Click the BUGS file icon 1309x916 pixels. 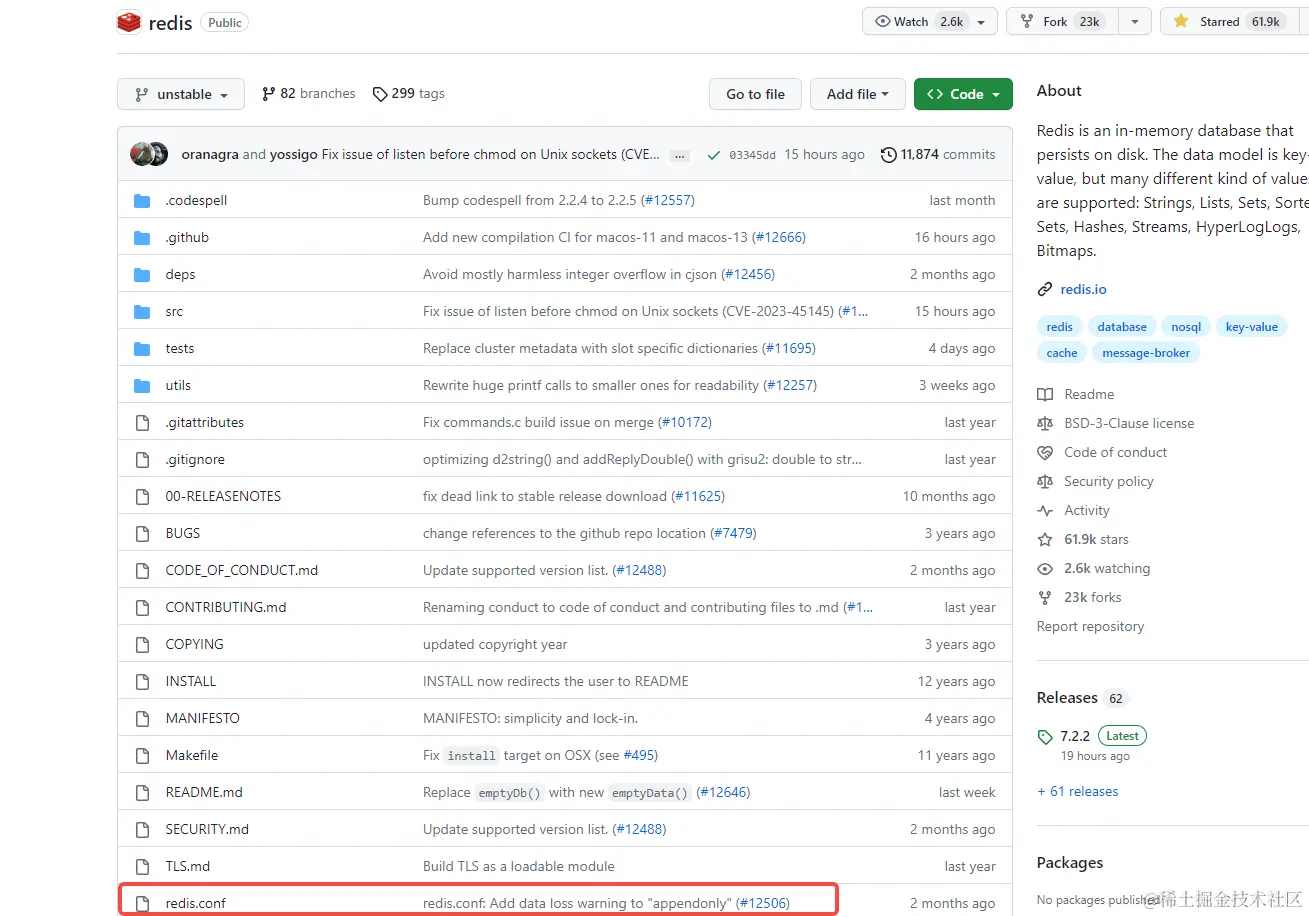(142, 534)
